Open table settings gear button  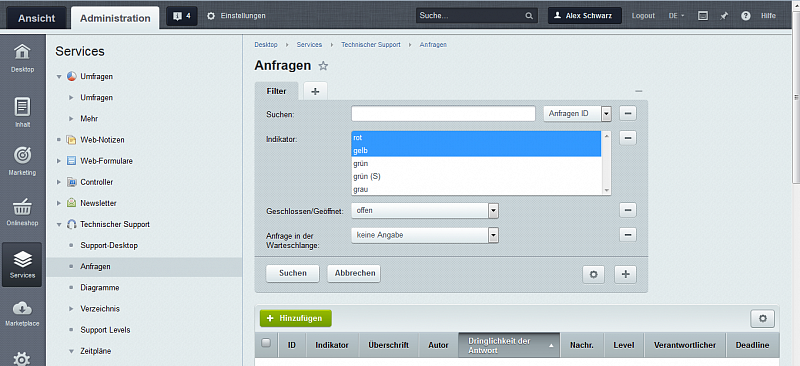(763, 319)
